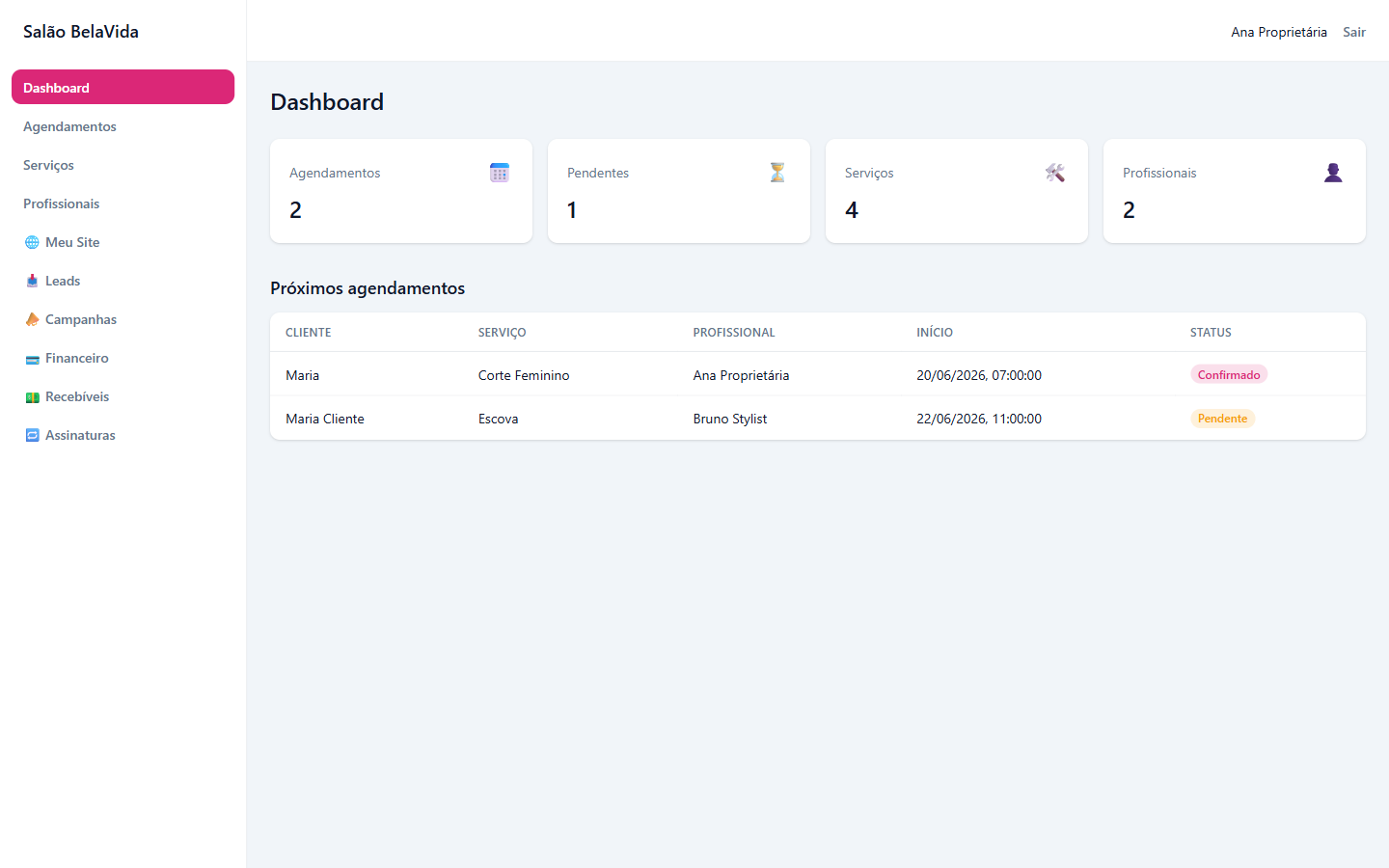Click the PROFISSIONAL column header
The width and height of the screenshot is (1389, 868).
734,332
